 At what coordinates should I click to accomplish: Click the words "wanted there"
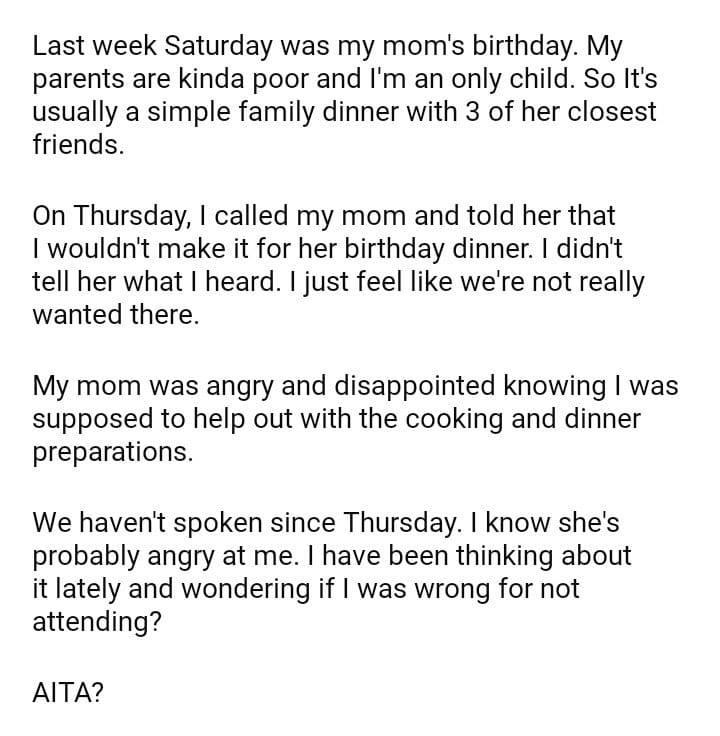[114, 315]
